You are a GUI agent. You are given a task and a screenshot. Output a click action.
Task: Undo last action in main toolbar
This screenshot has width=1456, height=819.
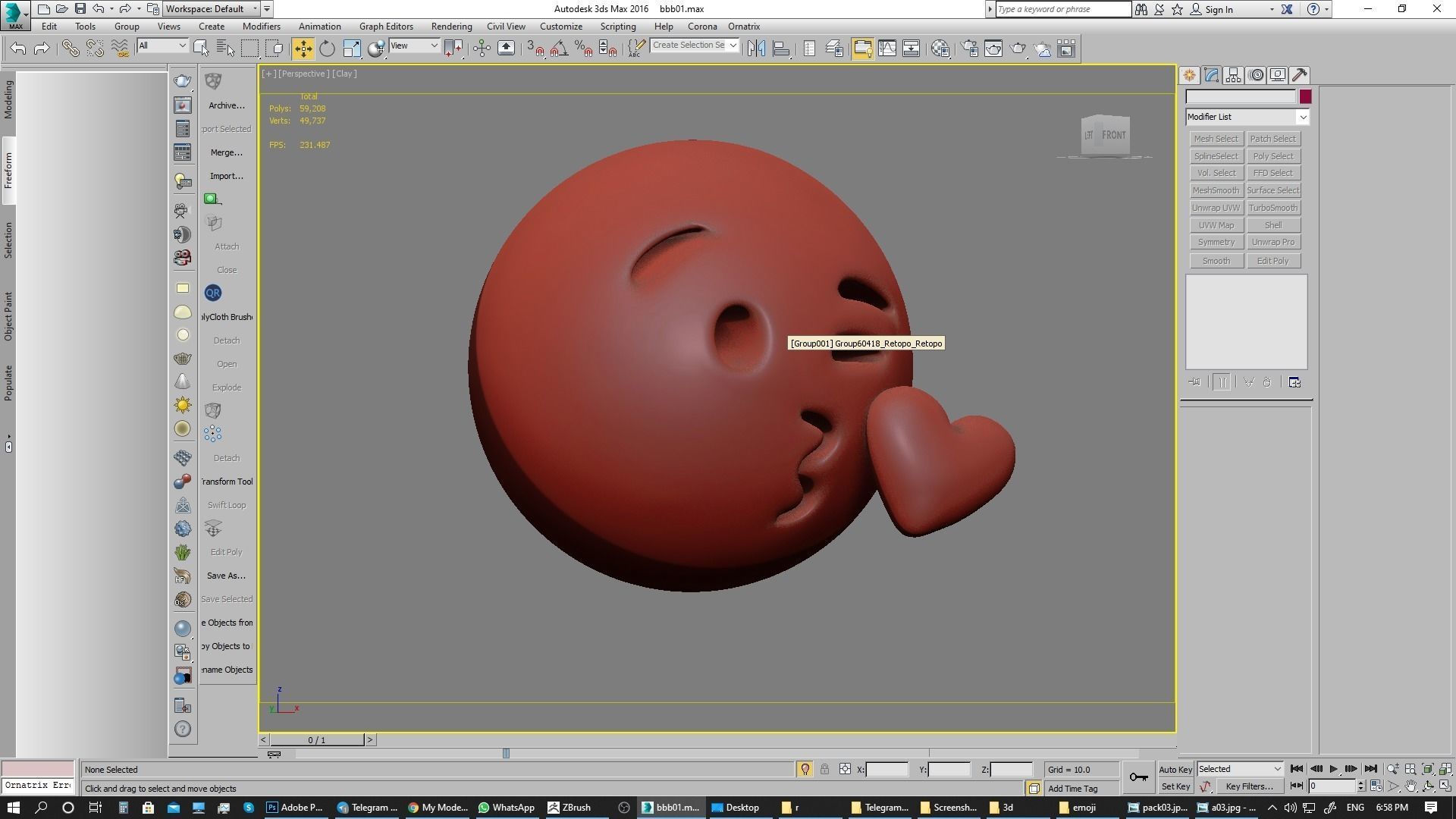pos(18,49)
